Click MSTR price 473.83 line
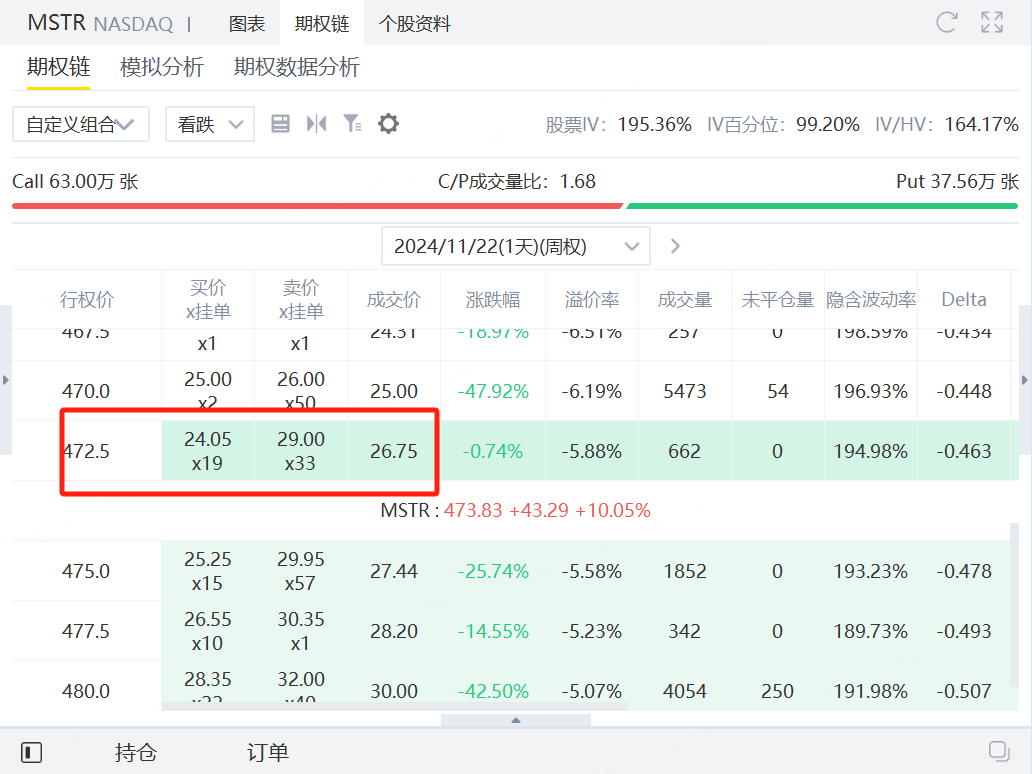Image resolution: width=1032 pixels, height=774 pixels. tap(515, 511)
